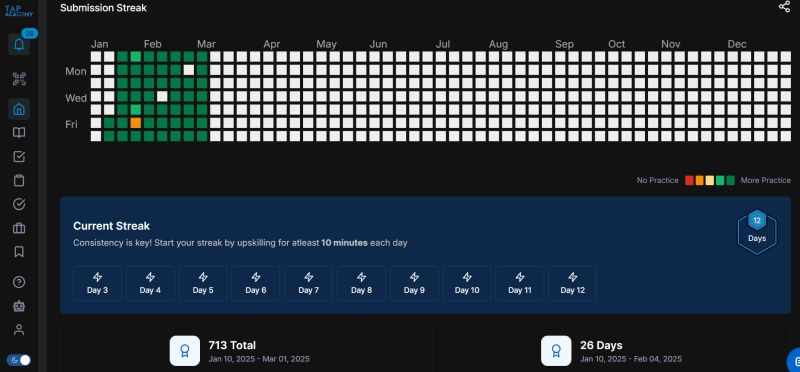Screen dimensions: 800x372
Task: Click the share icon beside Submission Streak
Action: point(784,7)
